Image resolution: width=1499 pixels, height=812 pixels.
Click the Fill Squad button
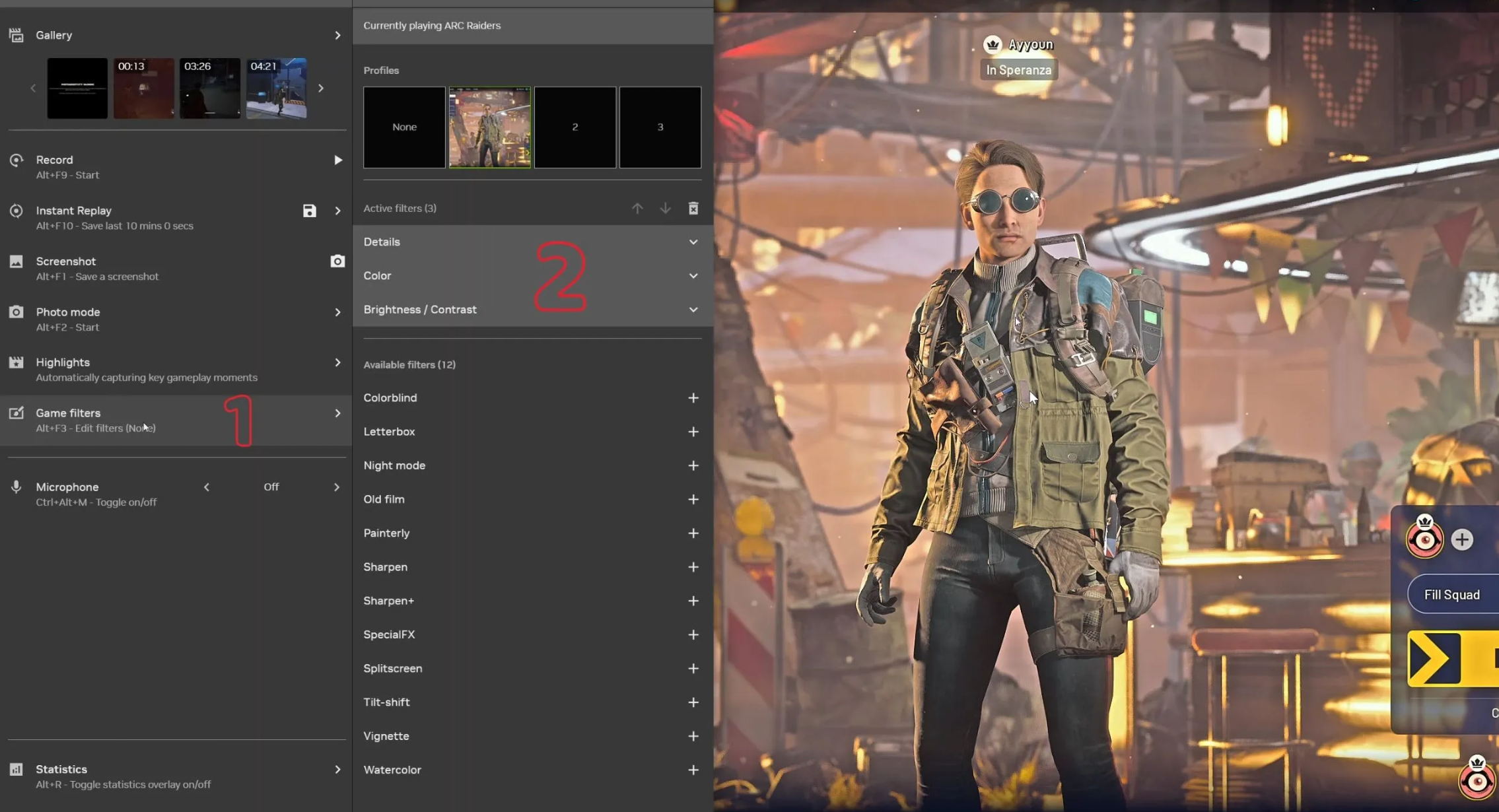click(x=1451, y=595)
